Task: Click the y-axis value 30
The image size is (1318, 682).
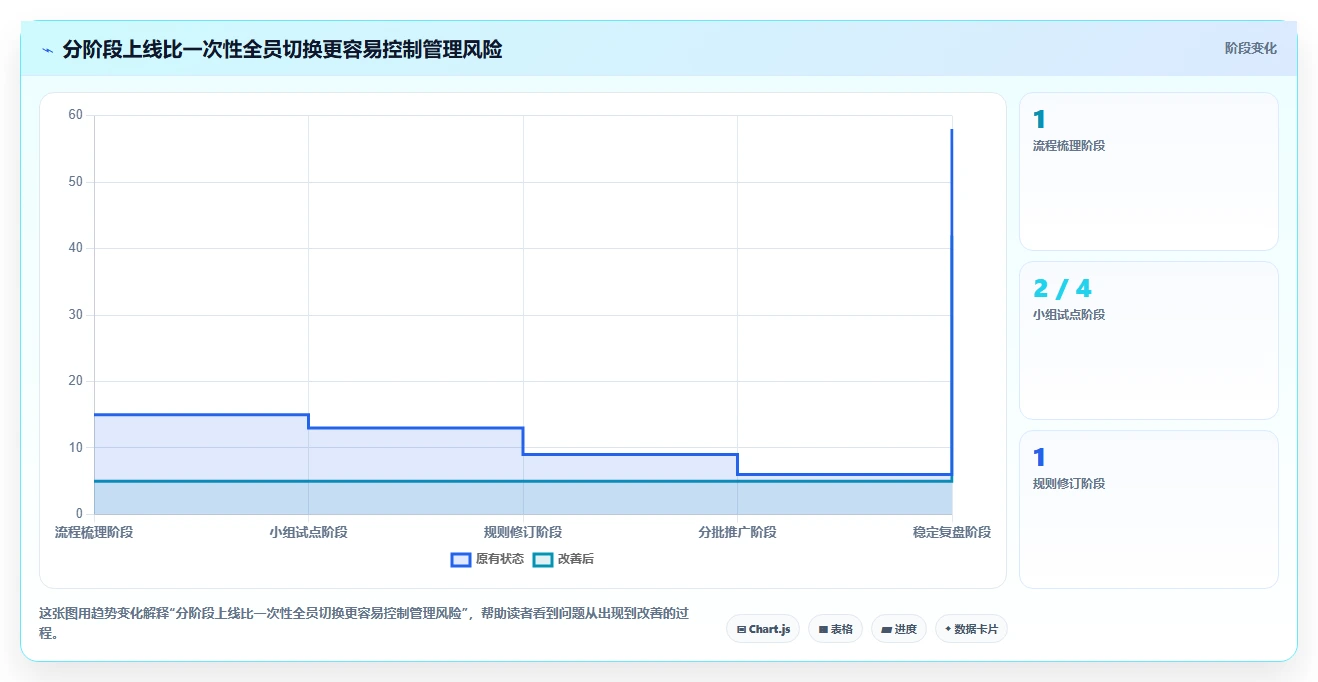Action: (x=75, y=315)
